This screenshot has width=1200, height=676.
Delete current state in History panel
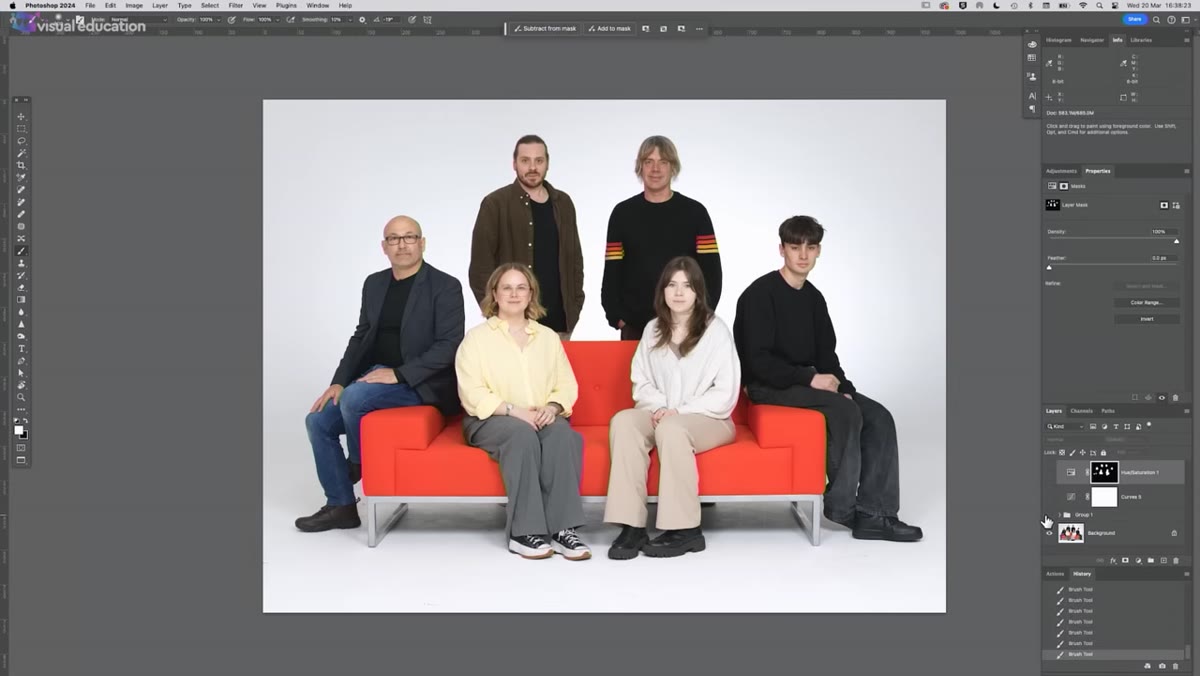click(x=1175, y=666)
